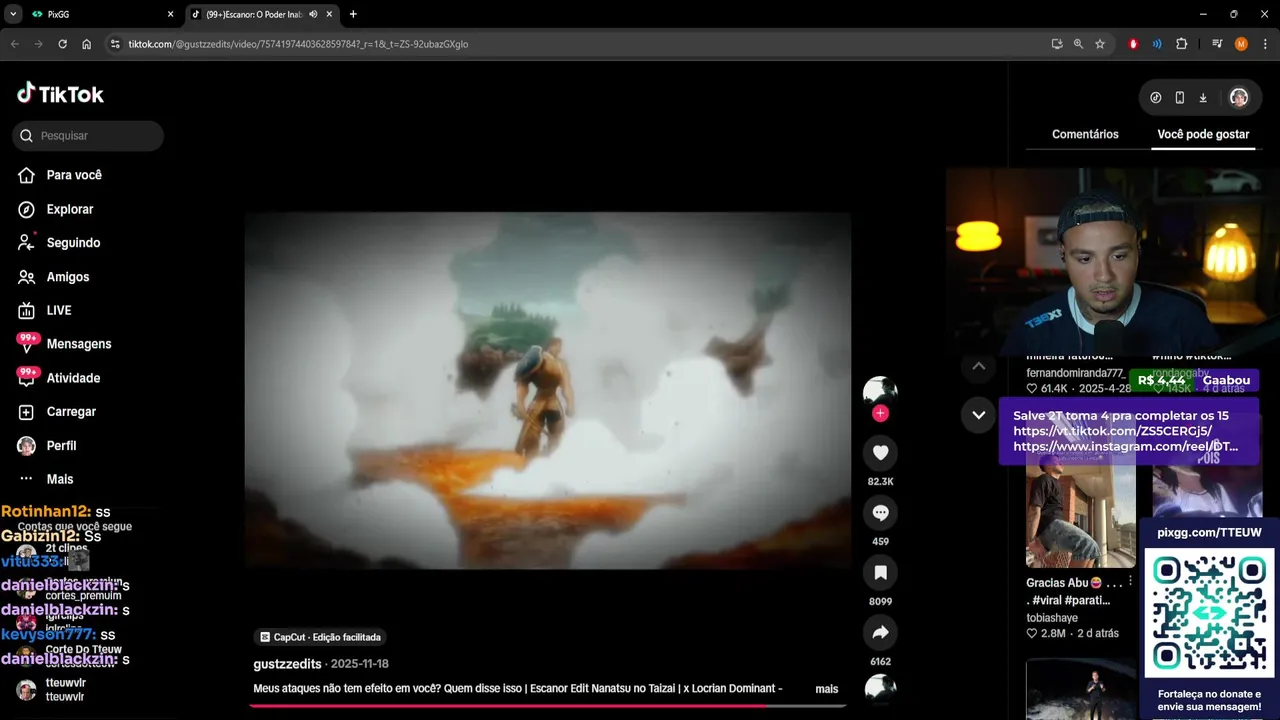
Task: Mute the Escanor tab audio icon
Action: pos(313,14)
